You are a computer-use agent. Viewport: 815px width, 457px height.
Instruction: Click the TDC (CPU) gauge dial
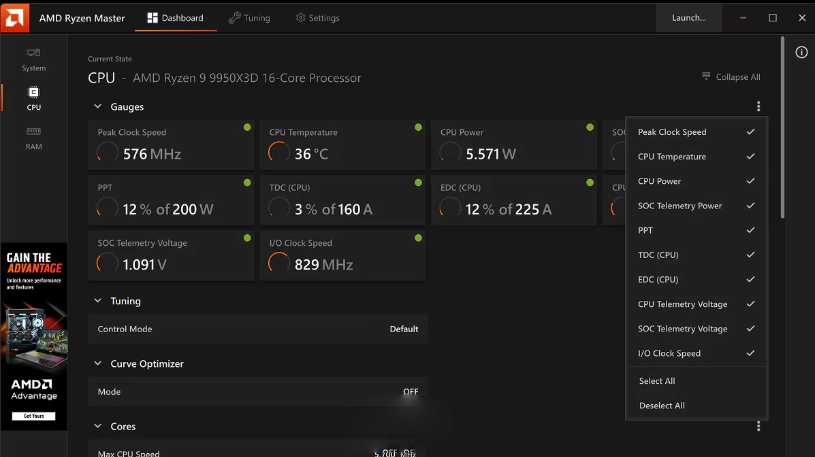click(x=279, y=207)
